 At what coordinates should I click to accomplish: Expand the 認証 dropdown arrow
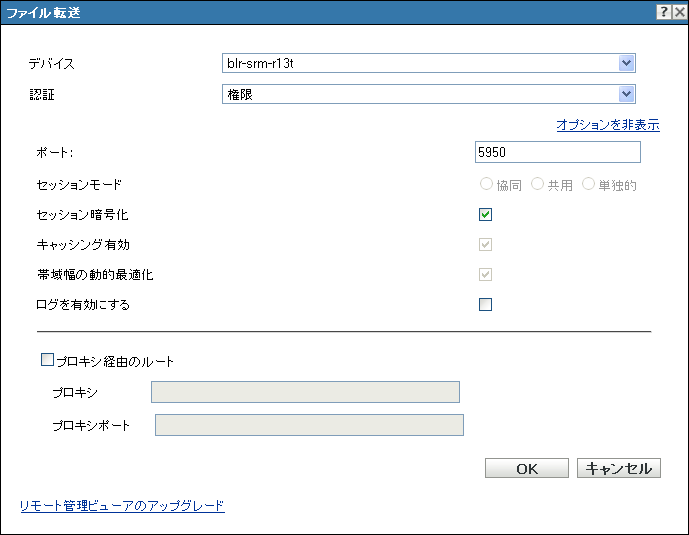tap(627, 94)
